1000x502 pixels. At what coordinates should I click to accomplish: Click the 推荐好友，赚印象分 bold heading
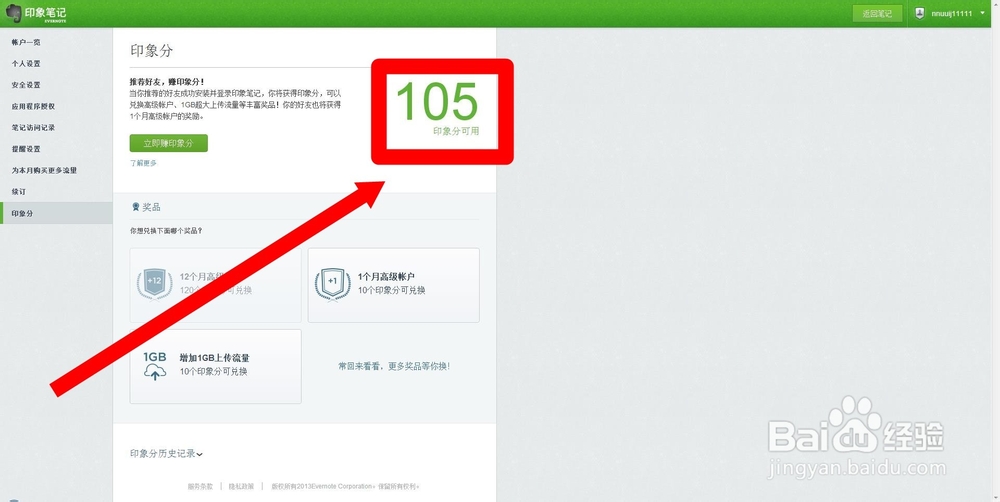click(x=167, y=82)
